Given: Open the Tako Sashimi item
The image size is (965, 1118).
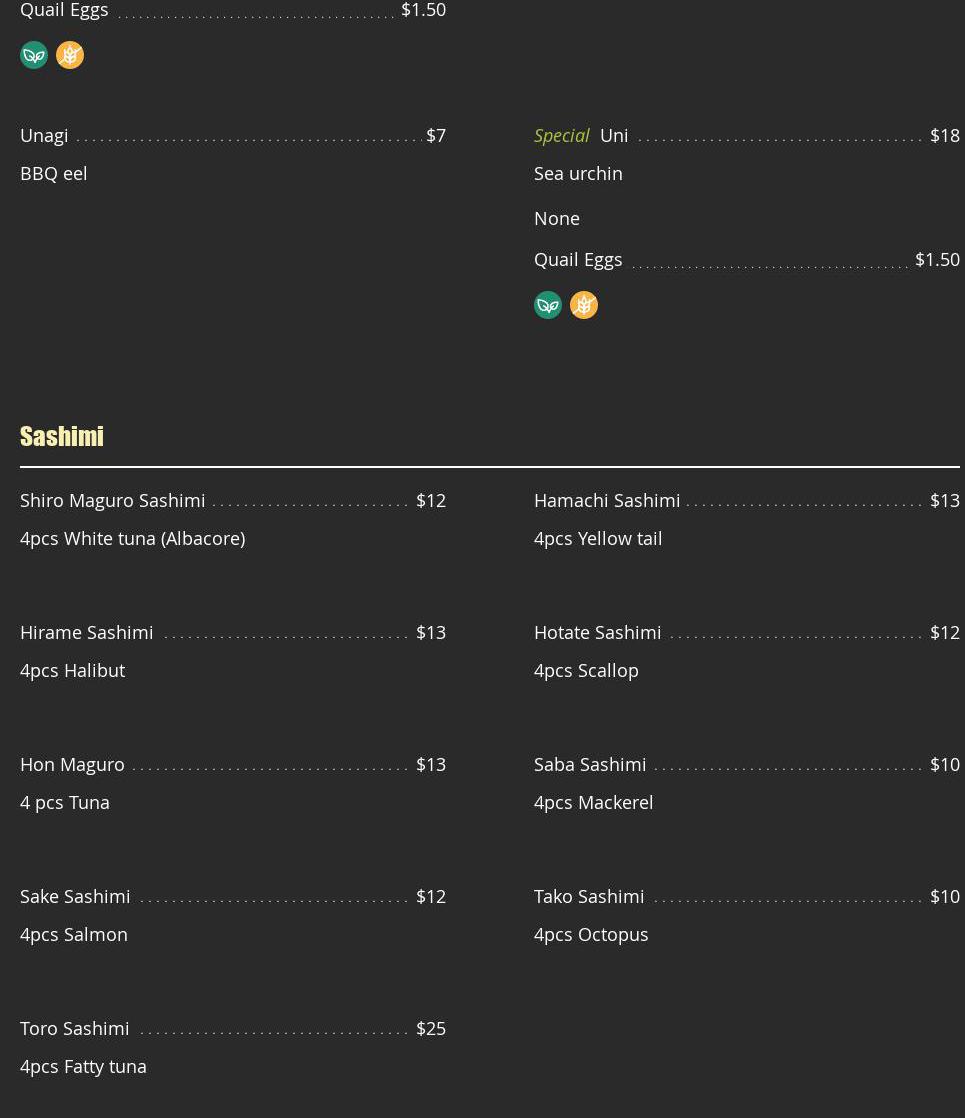Looking at the screenshot, I should (589, 896).
